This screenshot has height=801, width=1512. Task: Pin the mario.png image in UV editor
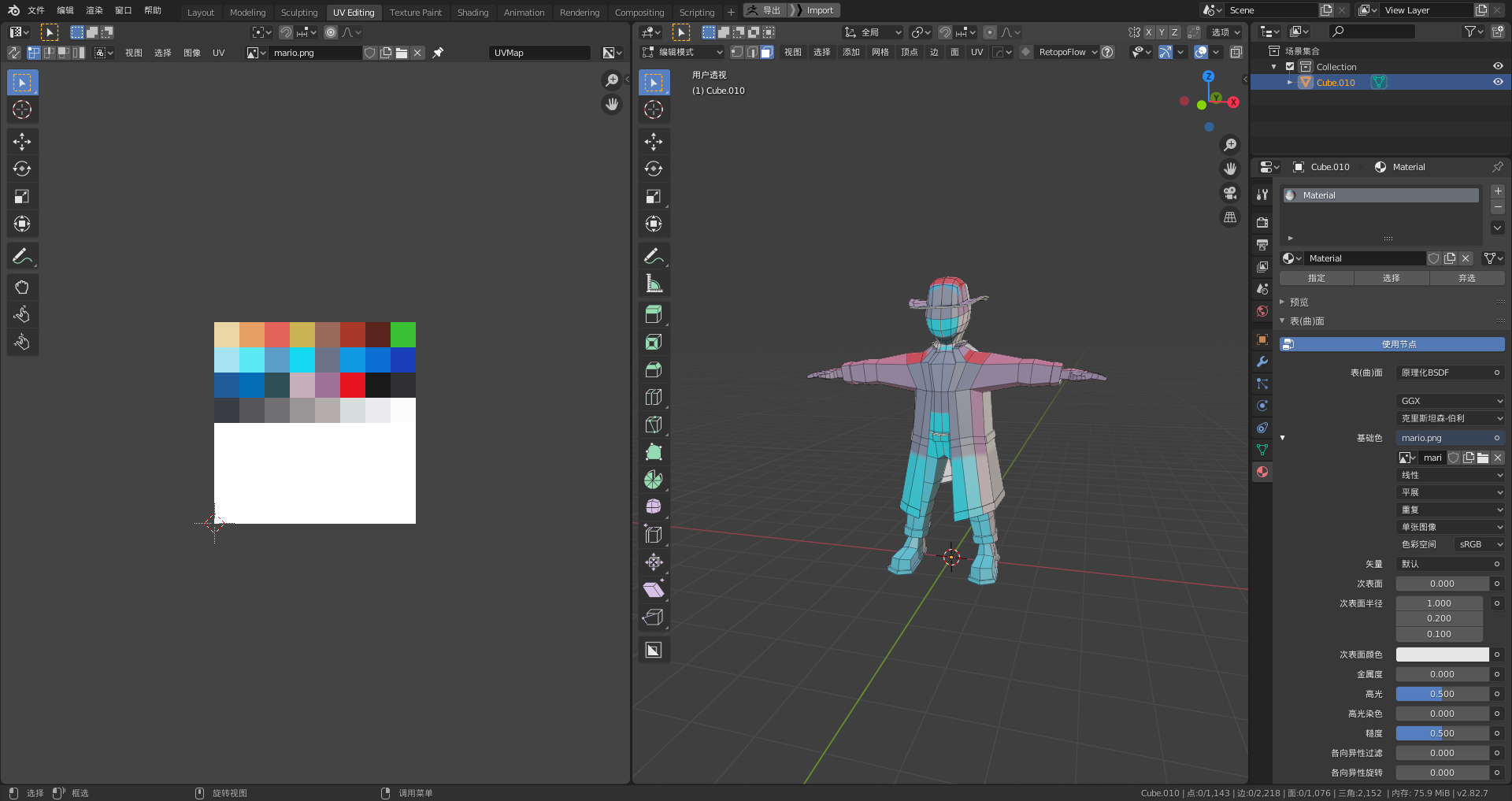coord(438,53)
